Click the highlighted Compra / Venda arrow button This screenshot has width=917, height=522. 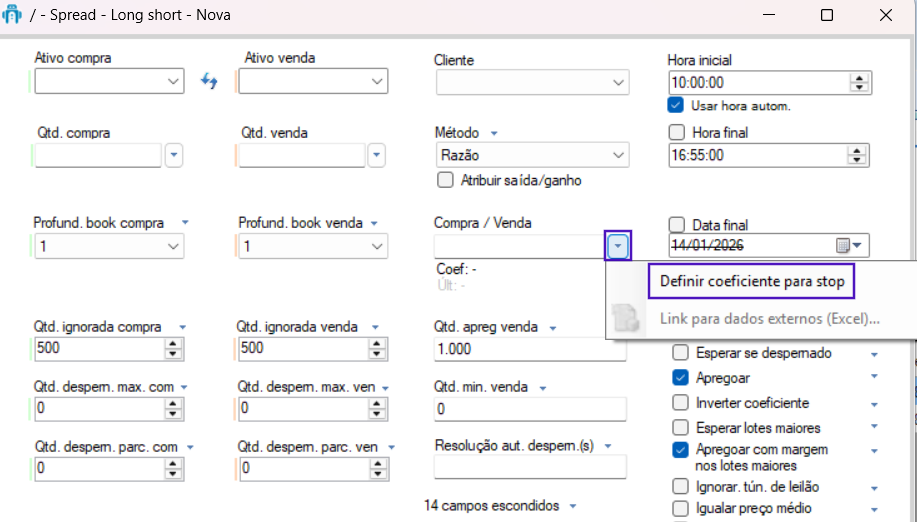(x=619, y=246)
